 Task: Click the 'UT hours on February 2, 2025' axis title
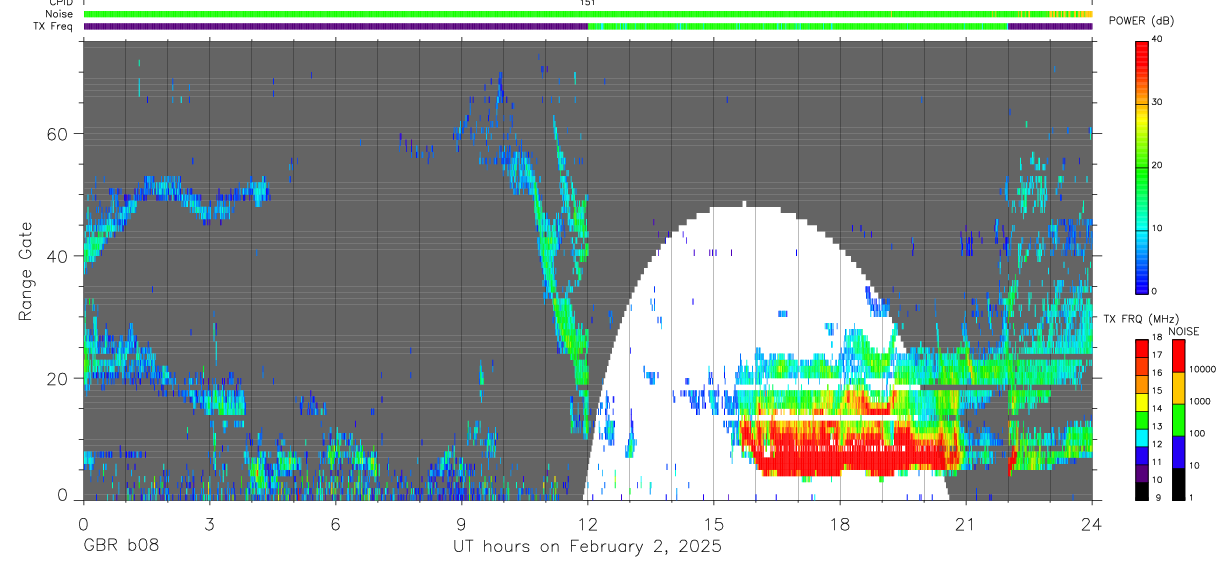[x=587, y=546]
